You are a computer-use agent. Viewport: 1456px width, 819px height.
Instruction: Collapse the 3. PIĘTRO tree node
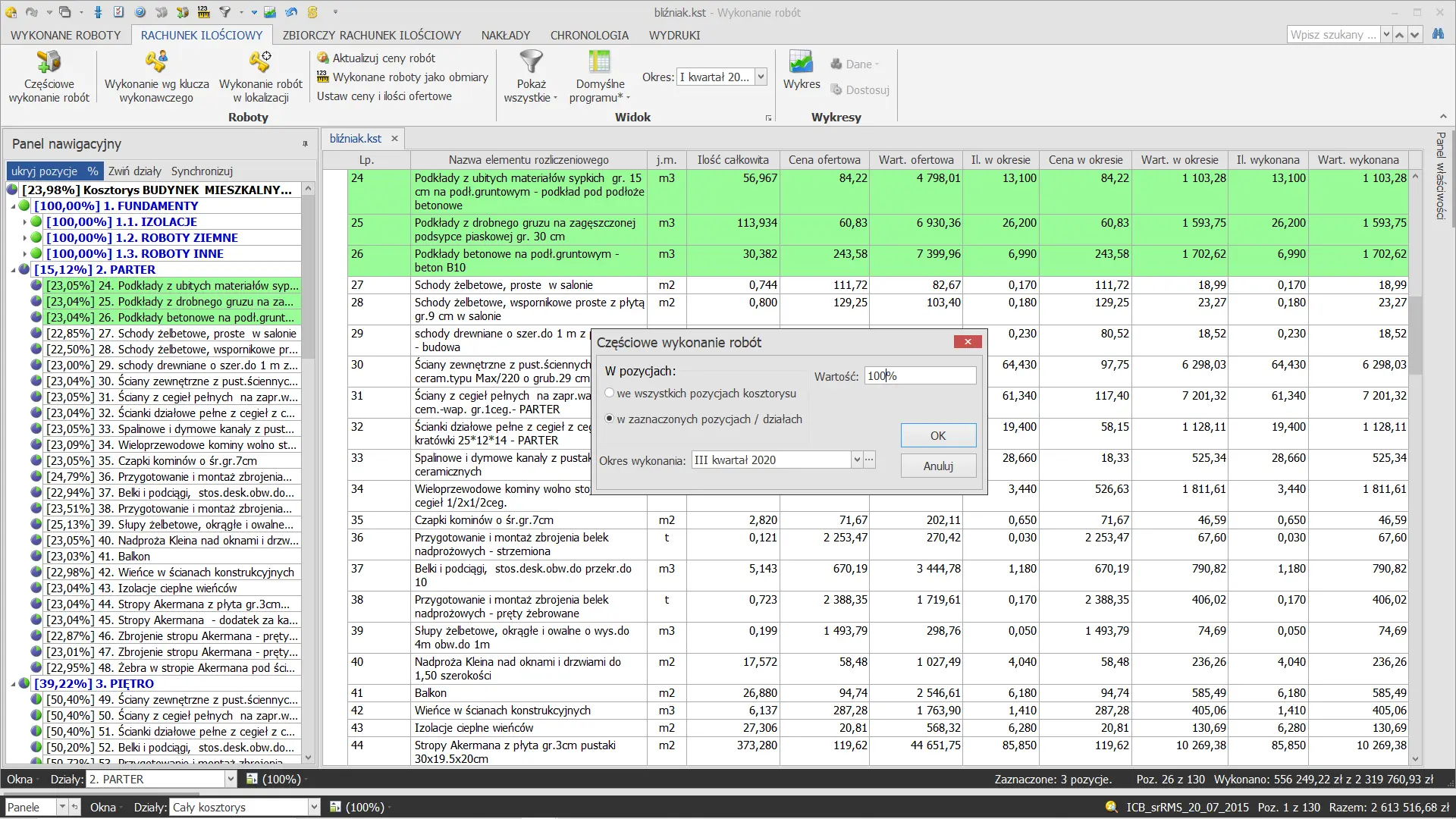coord(13,684)
